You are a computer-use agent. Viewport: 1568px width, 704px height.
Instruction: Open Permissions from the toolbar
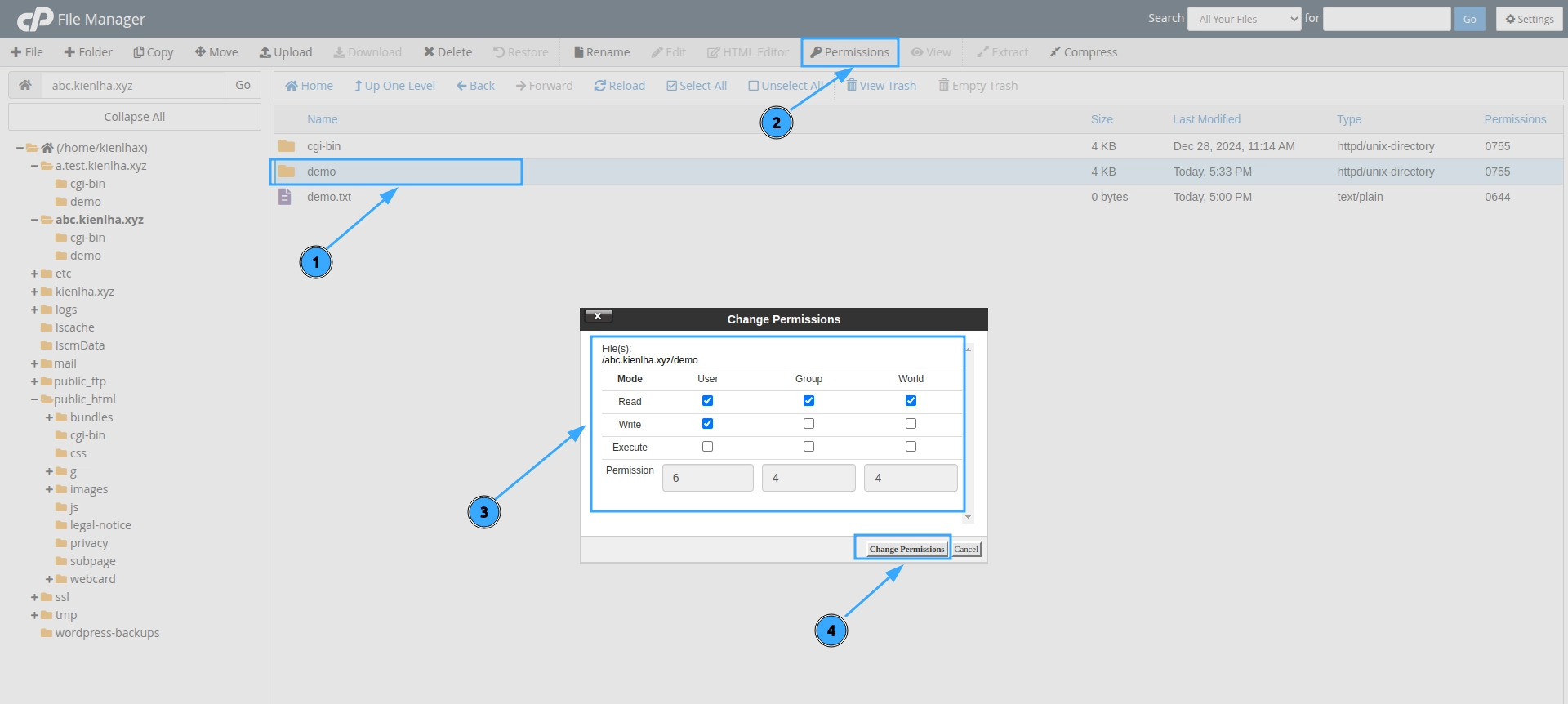tap(849, 52)
